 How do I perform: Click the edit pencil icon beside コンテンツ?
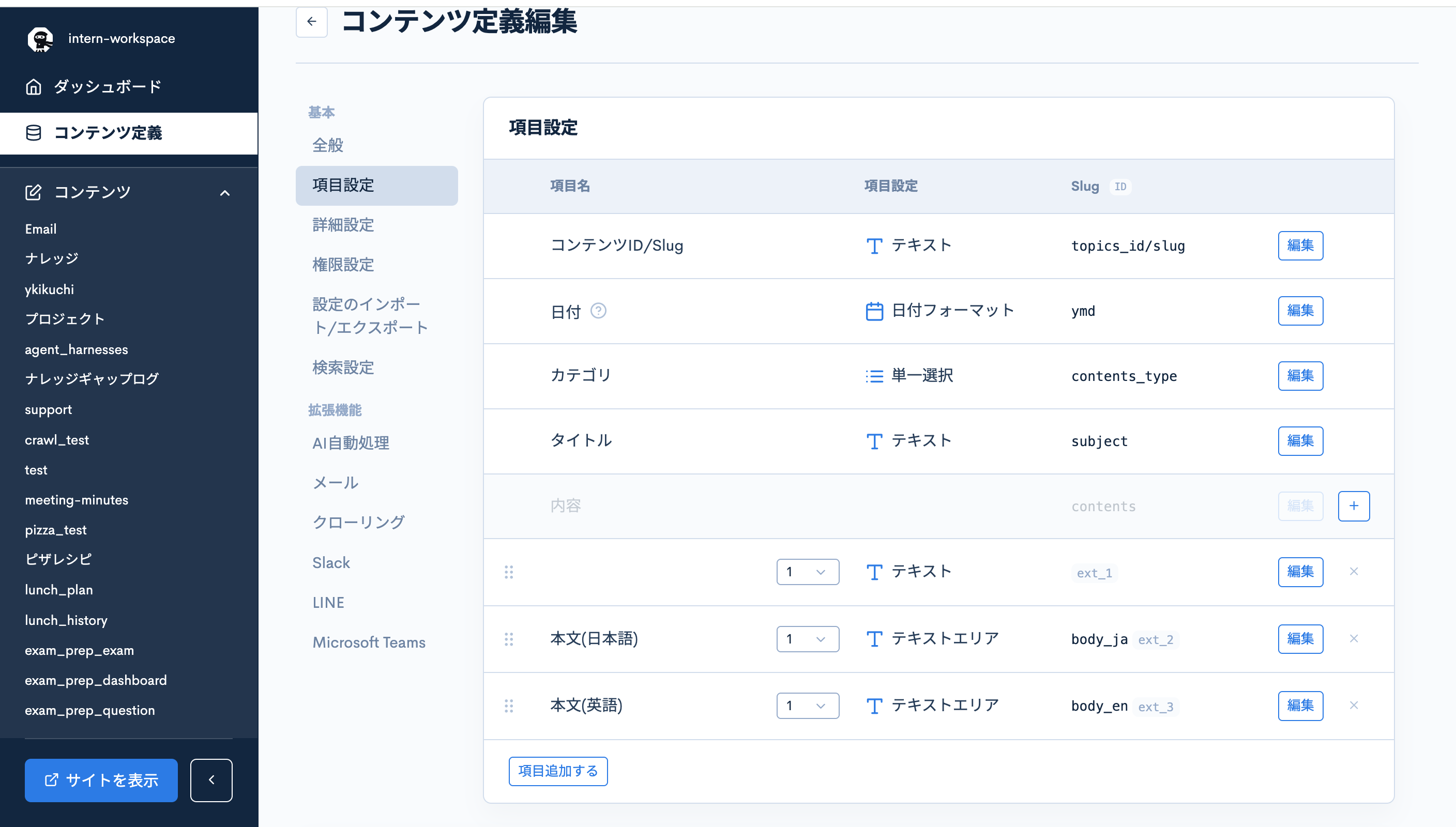click(34, 193)
